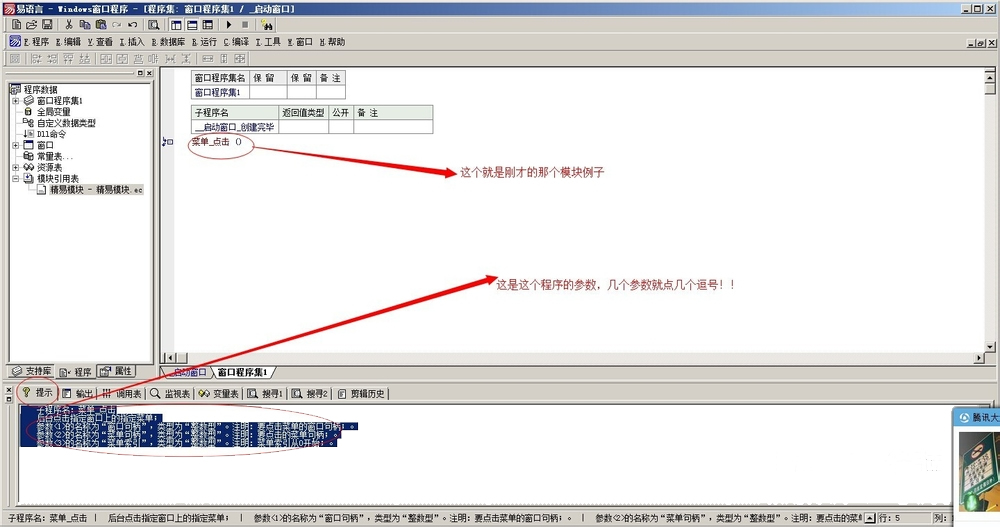The width and height of the screenshot is (1000, 527).
Task: Close the left program panel
Action: pyautogui.click(x=149, y=73)
